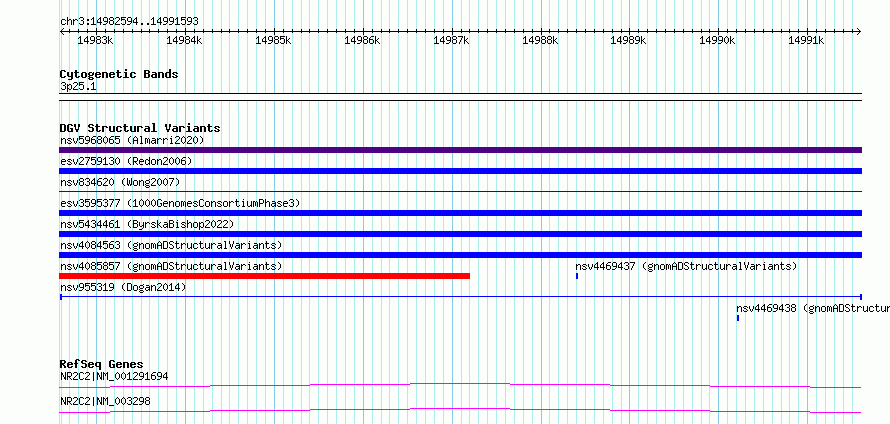Screen dimensions: 890x424
Task: Click the small blue nsv4469437 marker
Action: pyautogui.click(x=577, y=276)
